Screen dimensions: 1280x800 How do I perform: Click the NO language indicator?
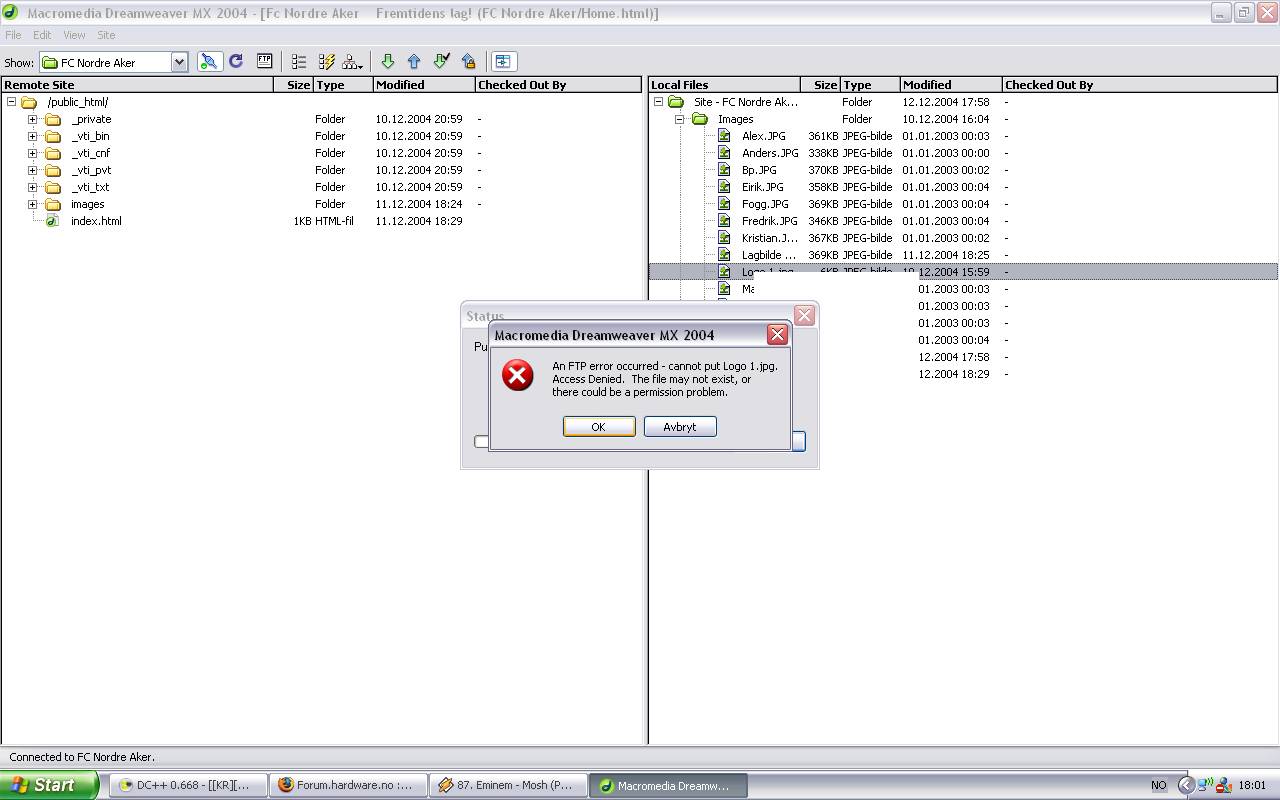(1159, 785)
